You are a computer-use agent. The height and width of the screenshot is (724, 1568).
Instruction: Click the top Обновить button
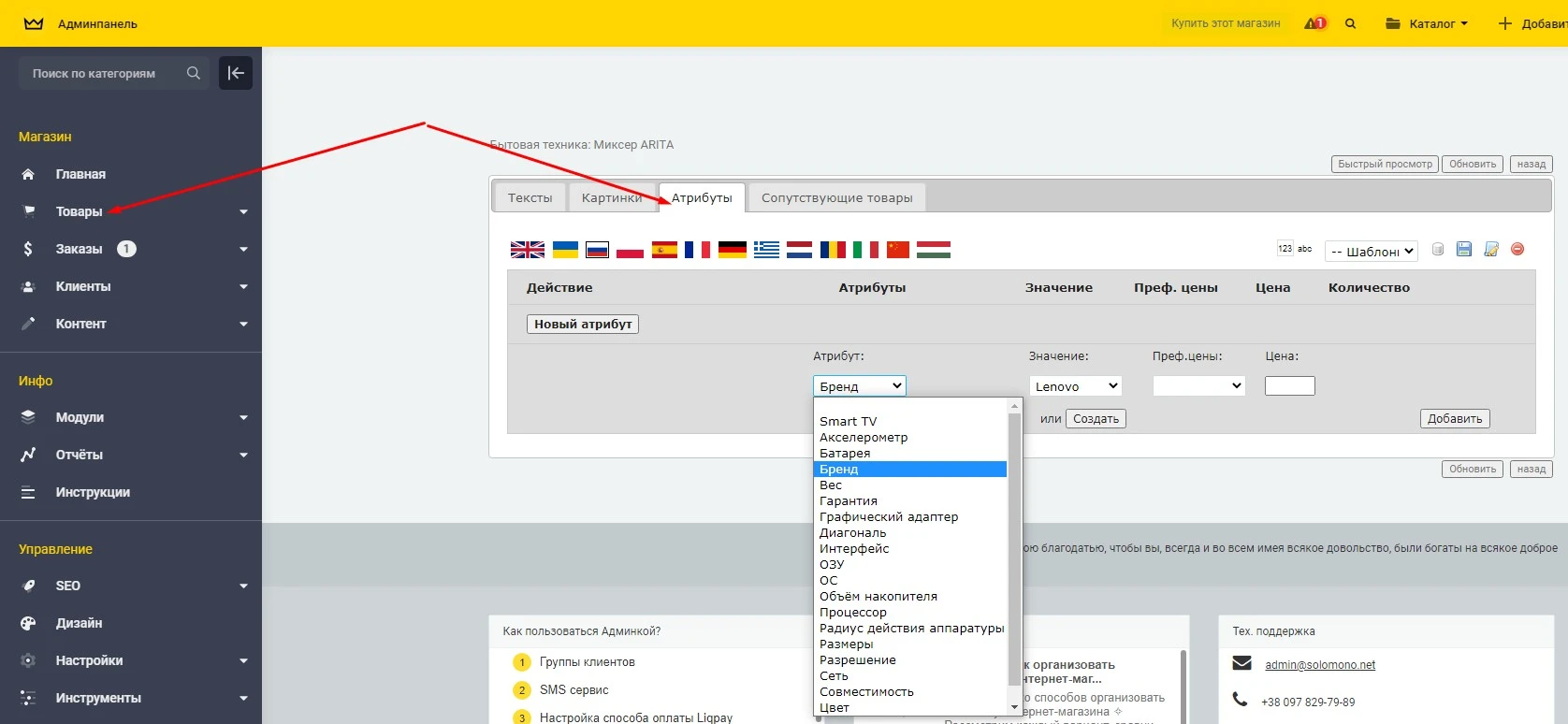click(x=1473, y=164)
